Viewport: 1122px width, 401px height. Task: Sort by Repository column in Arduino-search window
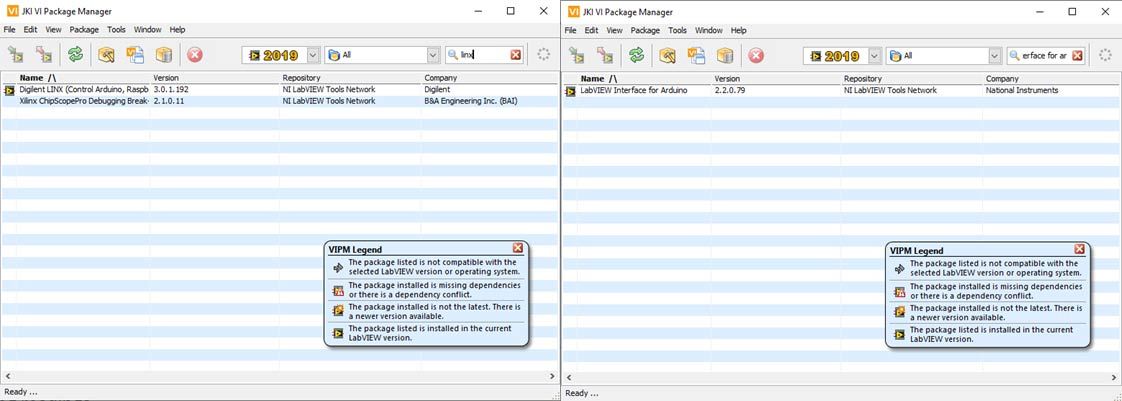pyautogui.click(x=911, y=78)
